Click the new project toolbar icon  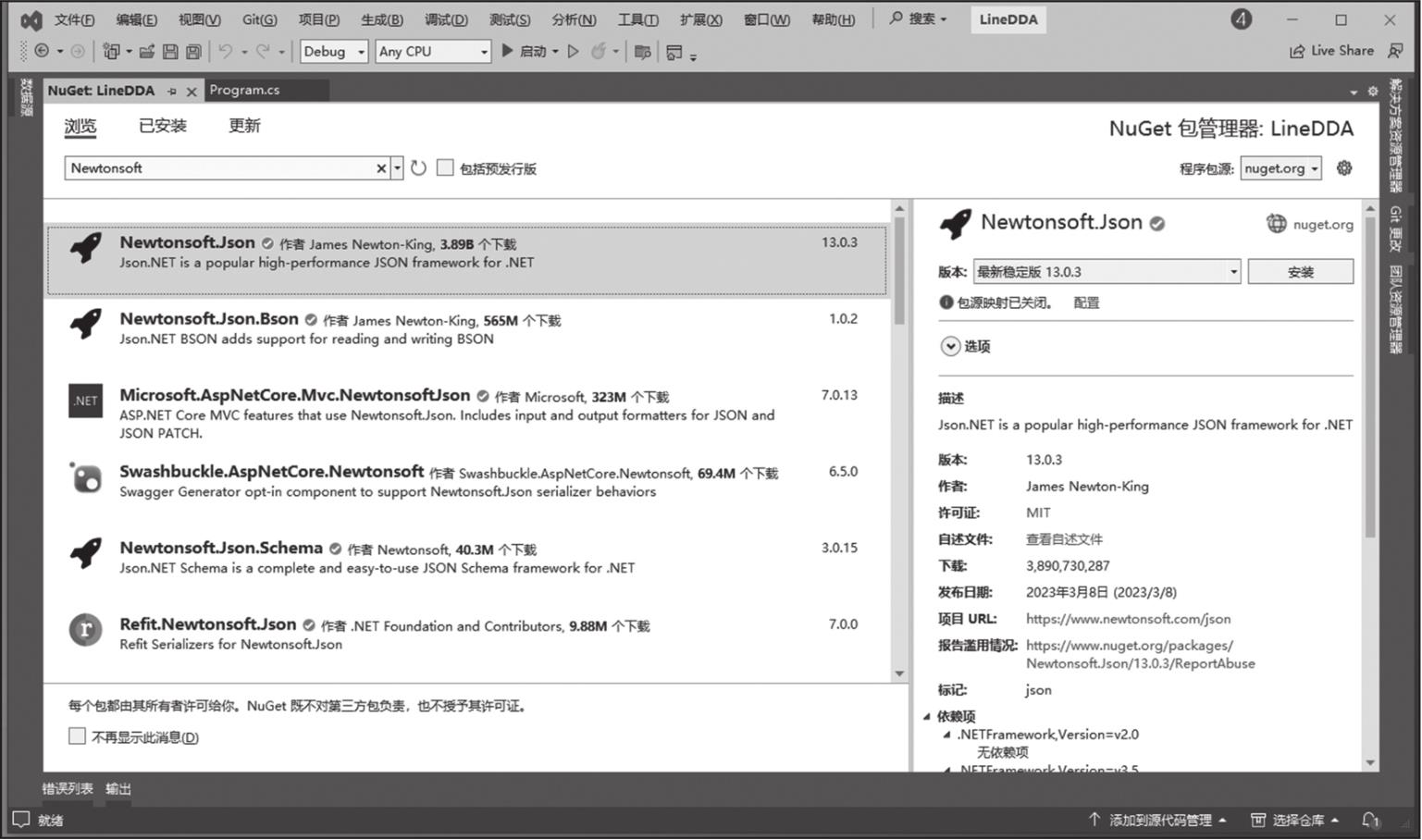[111, 52]
